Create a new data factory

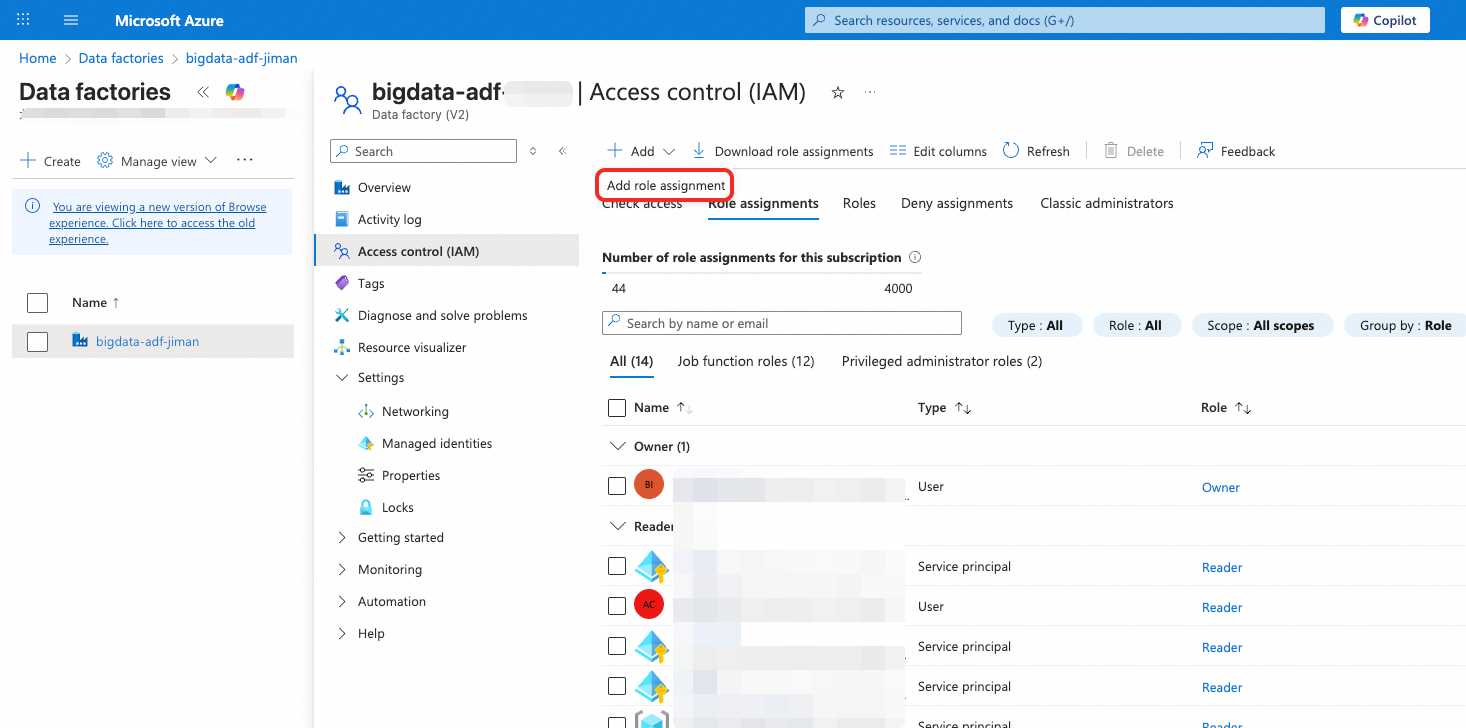(50, 161)
